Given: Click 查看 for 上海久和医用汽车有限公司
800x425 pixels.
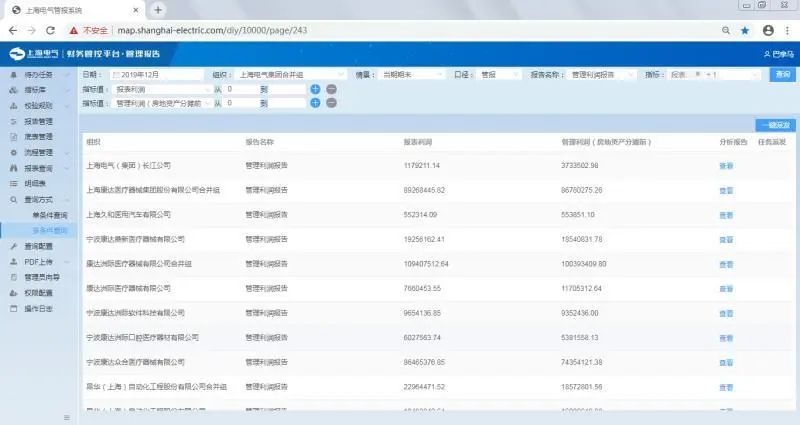Looking at the screenshot, I should (x=726, y=215).
